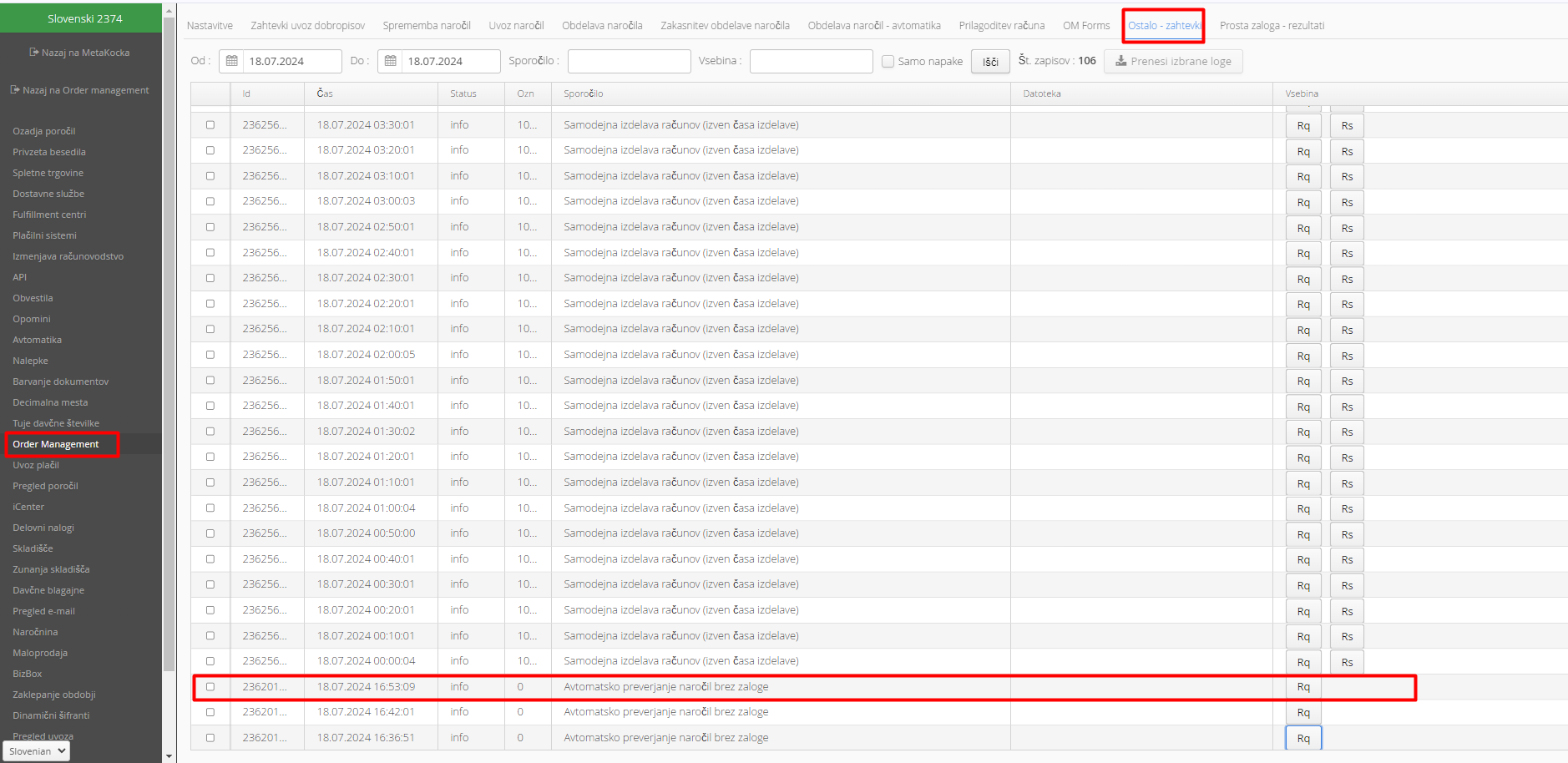Open Rs for row 18.07.2024 00:00:04

(x=1347, y=662)
